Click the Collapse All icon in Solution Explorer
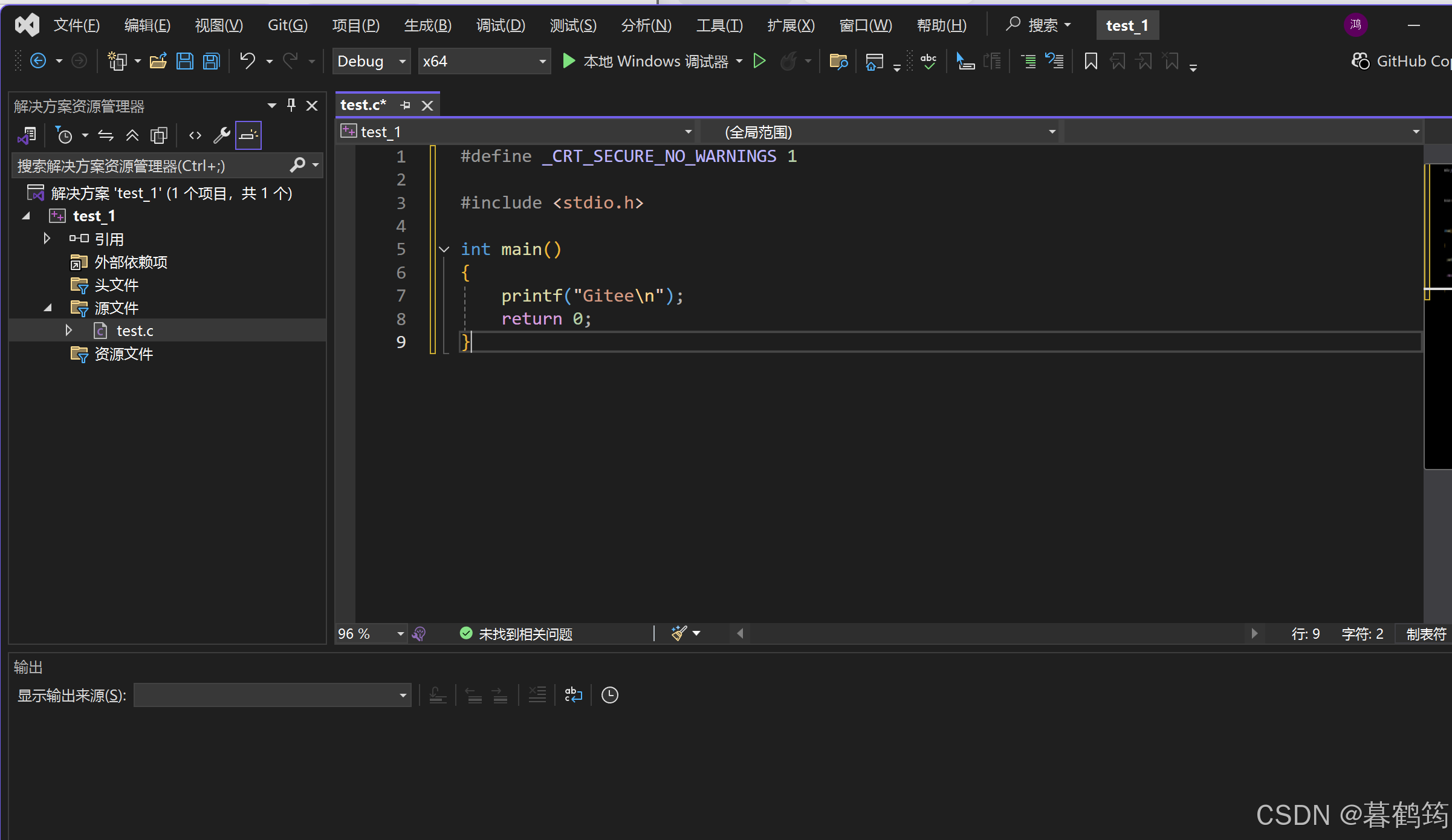Screen dimensions: 1452x840 [x=132, y=135]
